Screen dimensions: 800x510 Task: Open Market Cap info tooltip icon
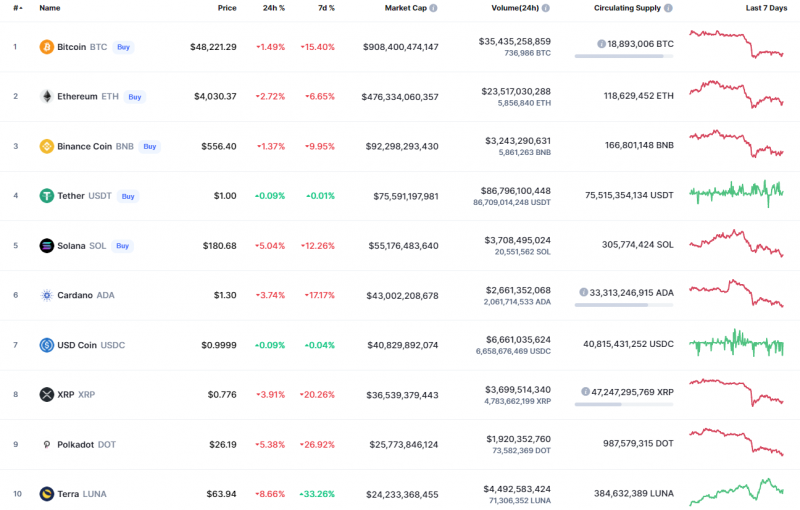433,8
